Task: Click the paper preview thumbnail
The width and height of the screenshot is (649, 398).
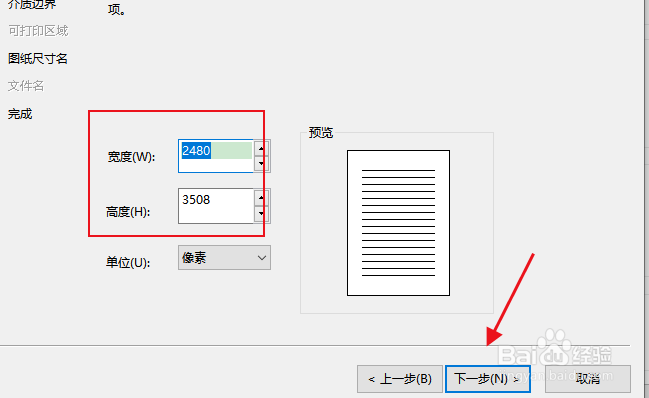Action: click(x=398, y=223)
